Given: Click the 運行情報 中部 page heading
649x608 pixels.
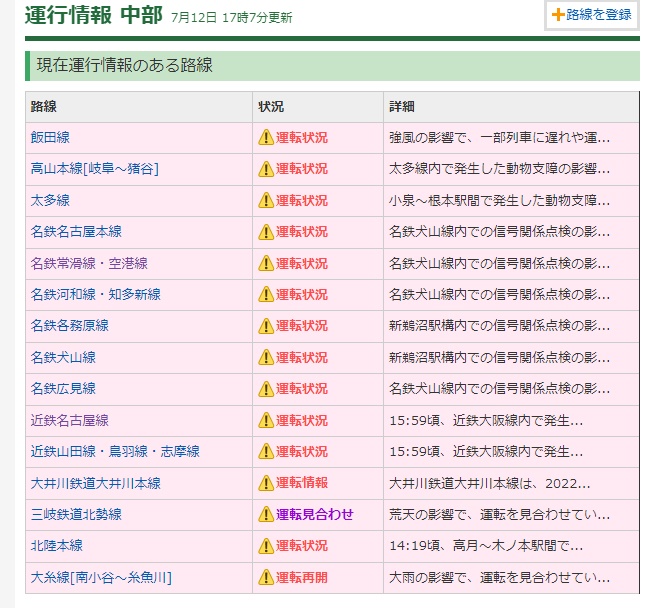Looking at the screenshot, I should [x=94, y=15].
